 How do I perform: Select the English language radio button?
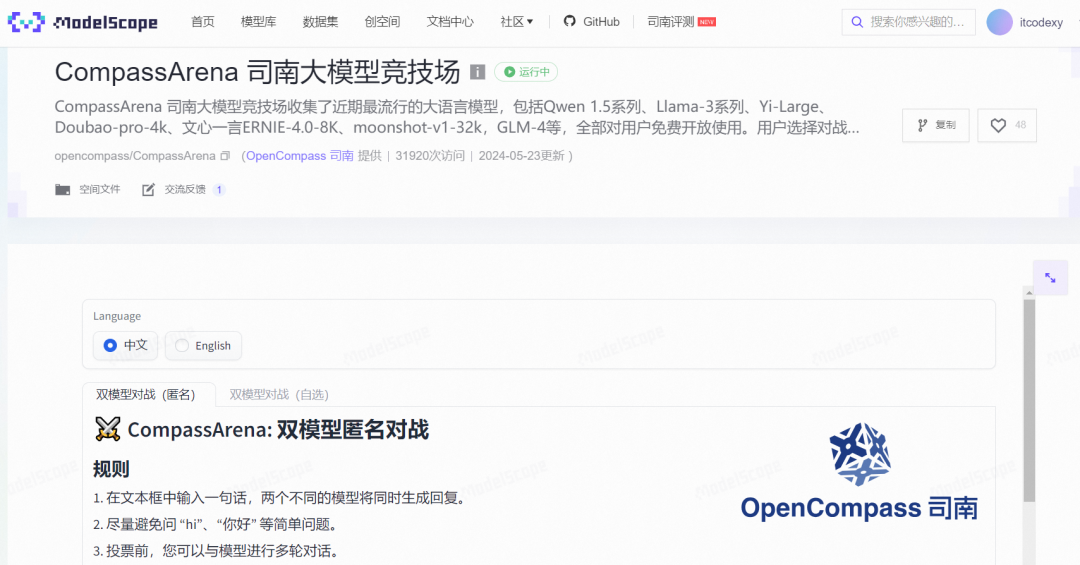[x=203, y=345]
